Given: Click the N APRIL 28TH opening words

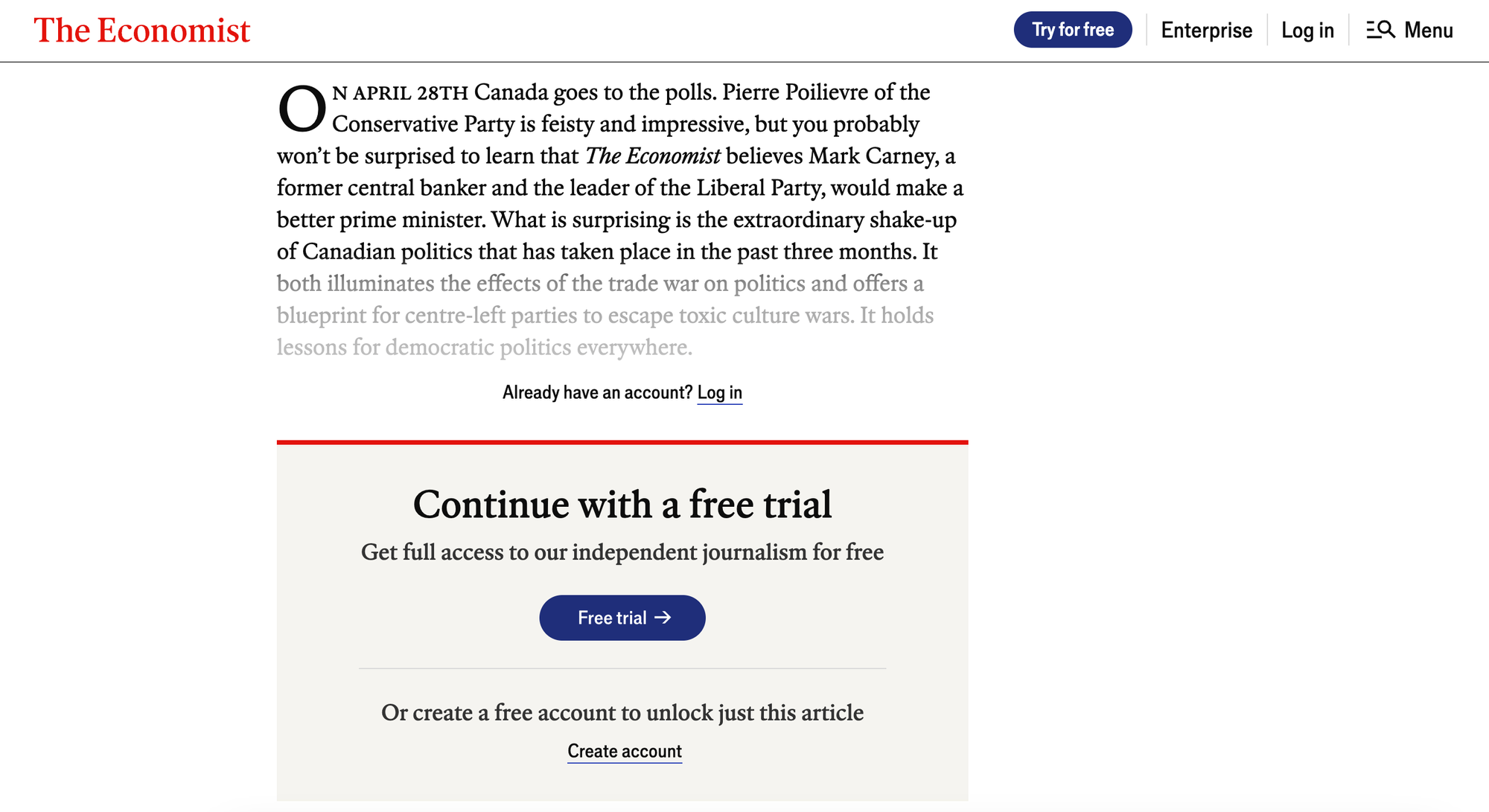Looking at the screenshot, I should pyautogui.click(x=401, y=93).
